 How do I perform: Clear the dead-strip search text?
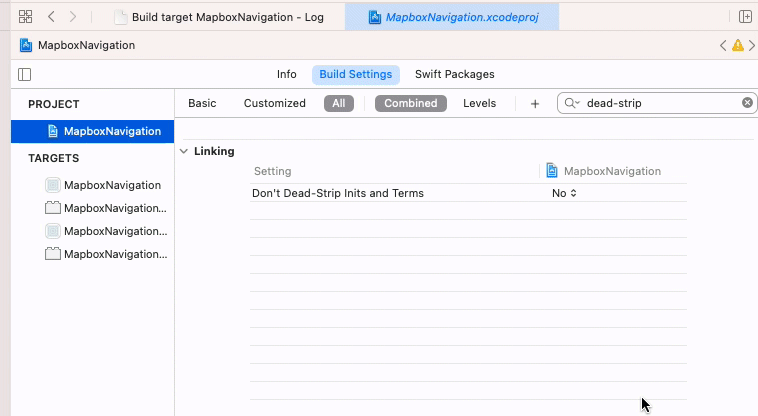(747, 102)
